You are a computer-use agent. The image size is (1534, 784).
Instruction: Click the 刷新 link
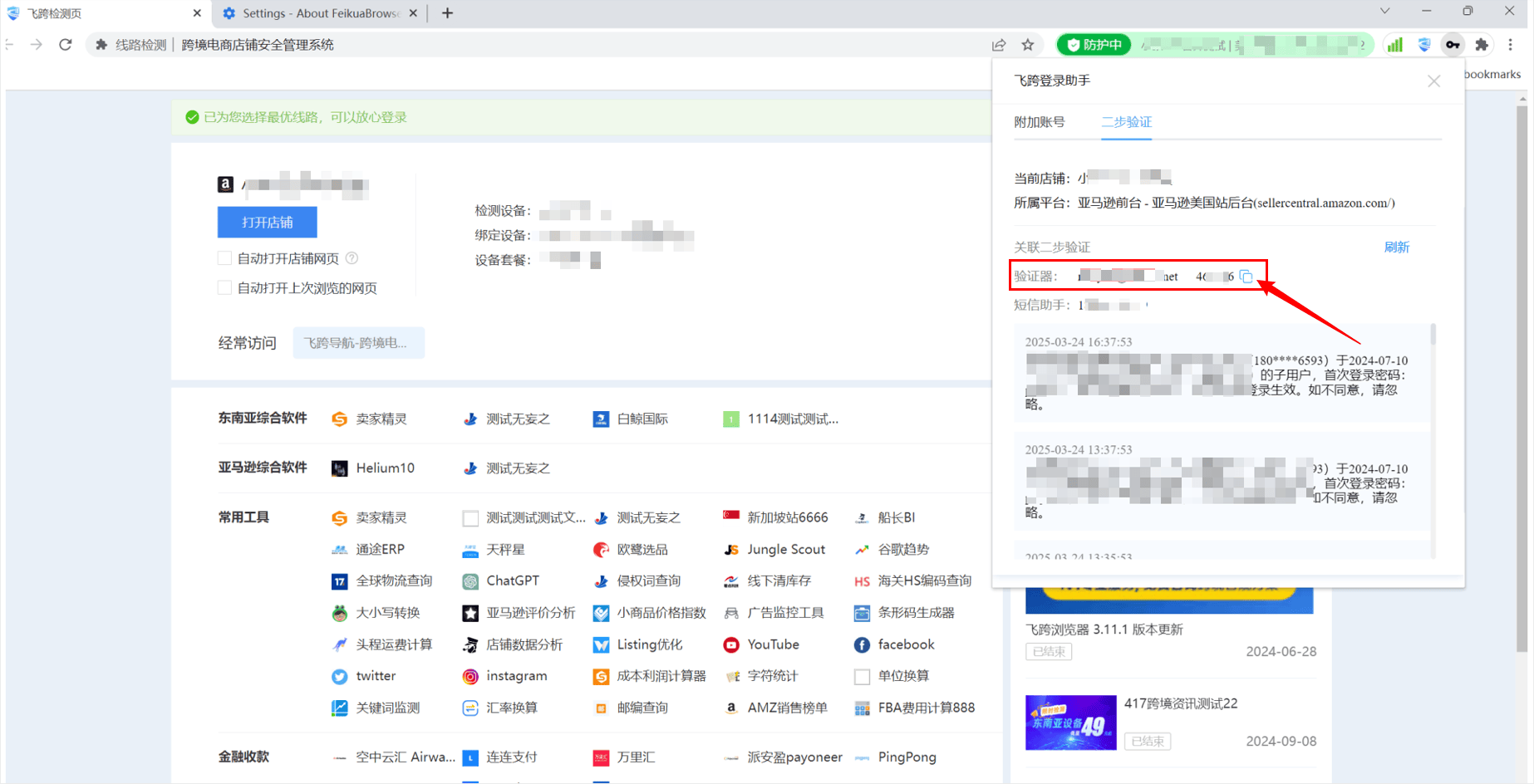[1396, 247]
